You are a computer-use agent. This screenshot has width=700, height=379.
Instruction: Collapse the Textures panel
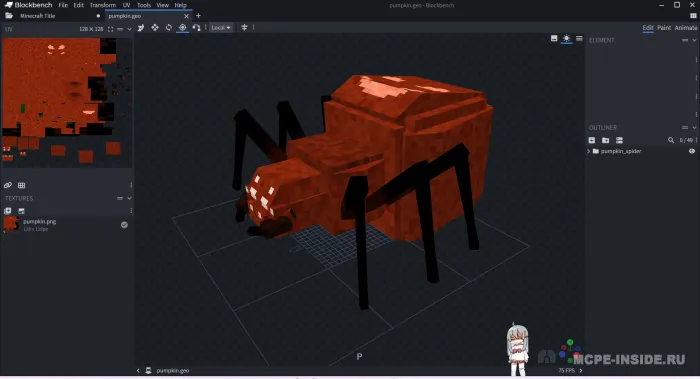[x=129, y=198]
